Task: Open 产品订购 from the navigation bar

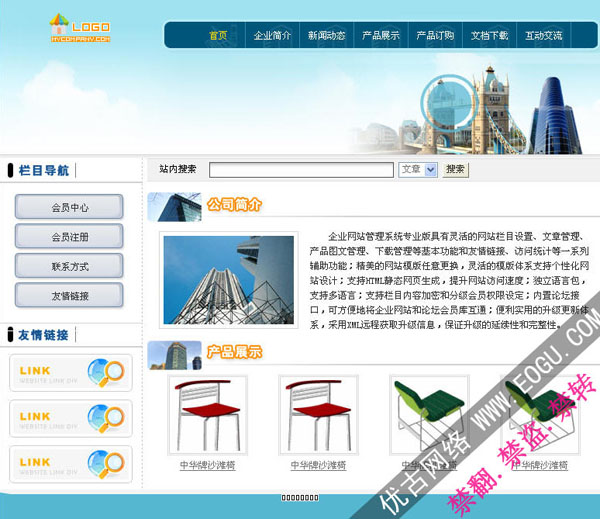Action: tap(435, 36)
